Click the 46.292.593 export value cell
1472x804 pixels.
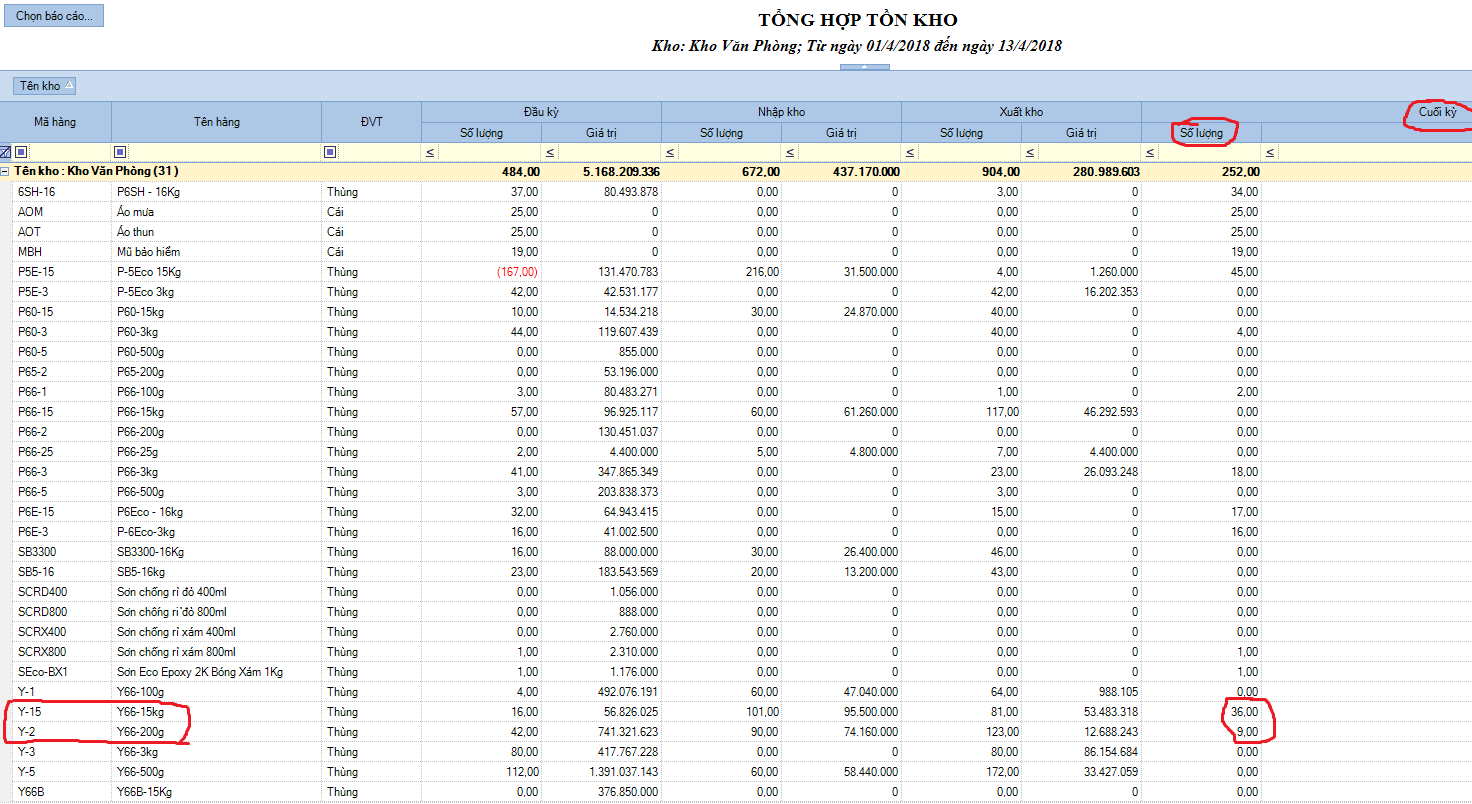(1082, 412)
